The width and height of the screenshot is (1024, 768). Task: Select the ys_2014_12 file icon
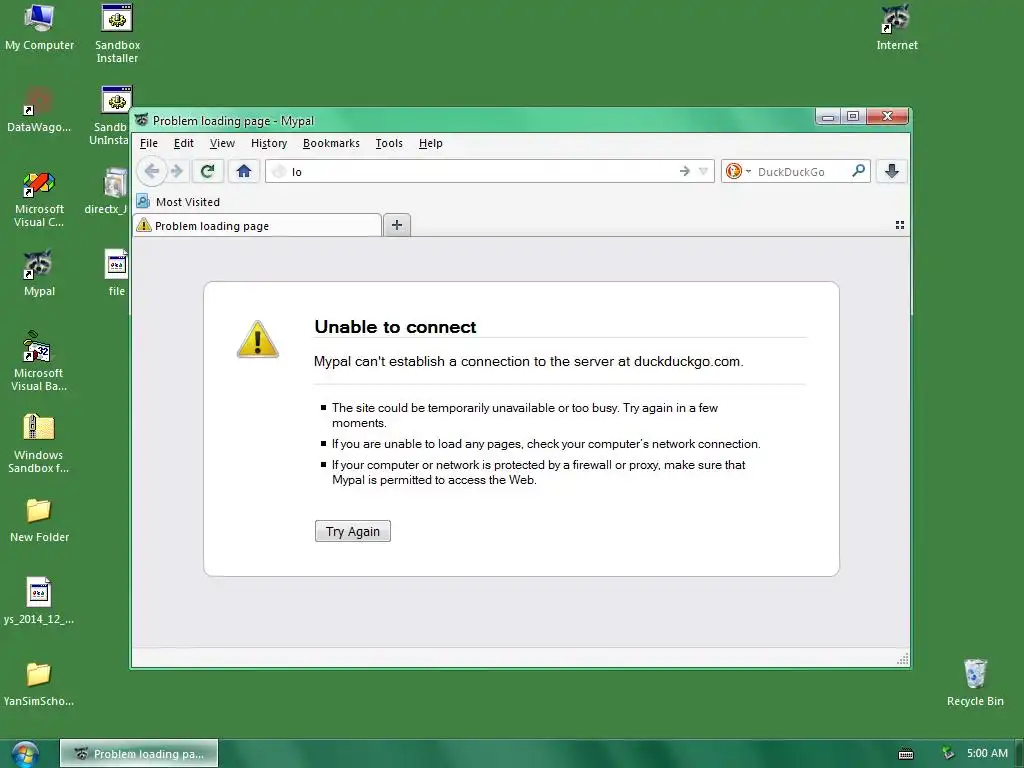[39, 601]
